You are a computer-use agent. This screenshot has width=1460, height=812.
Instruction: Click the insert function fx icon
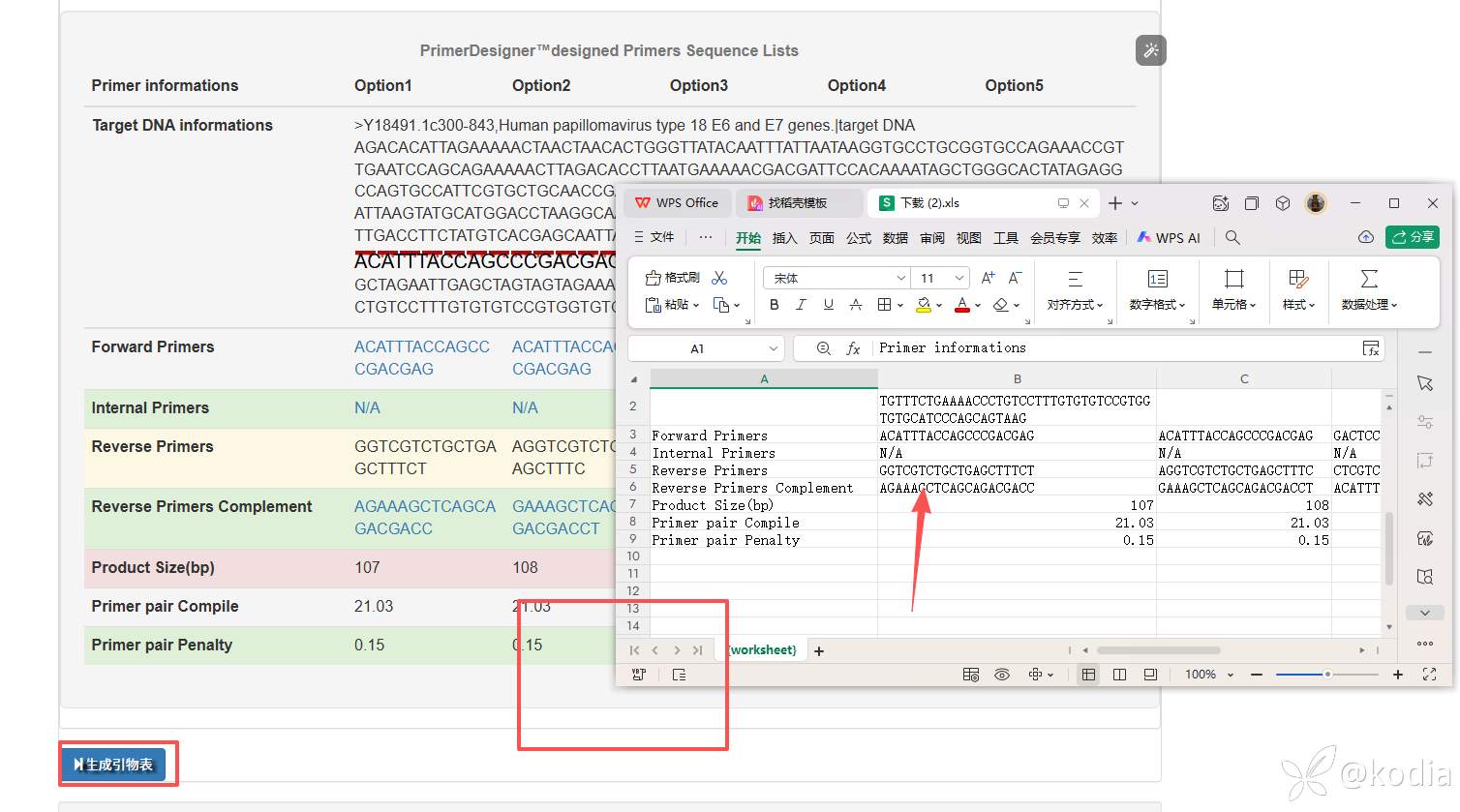pos(853,348)
